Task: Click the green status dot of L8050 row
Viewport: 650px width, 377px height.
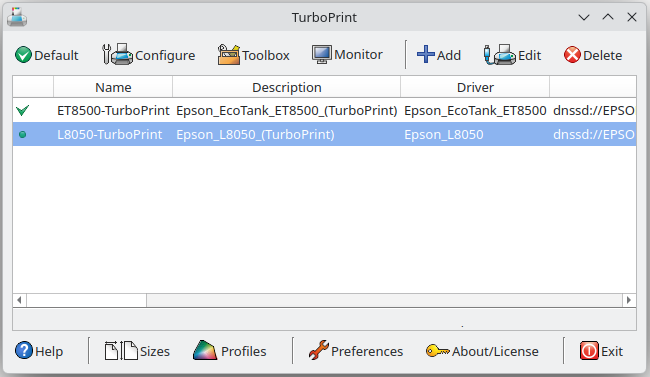Action: pyautogui.click(x=23, y=134)
